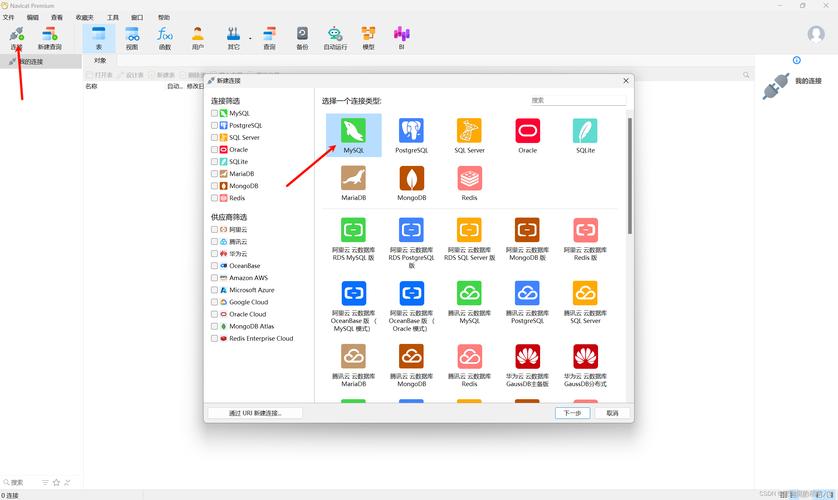
Task: Open the 收藏夹 (Favorites) menu
Action: coord(84,18)
